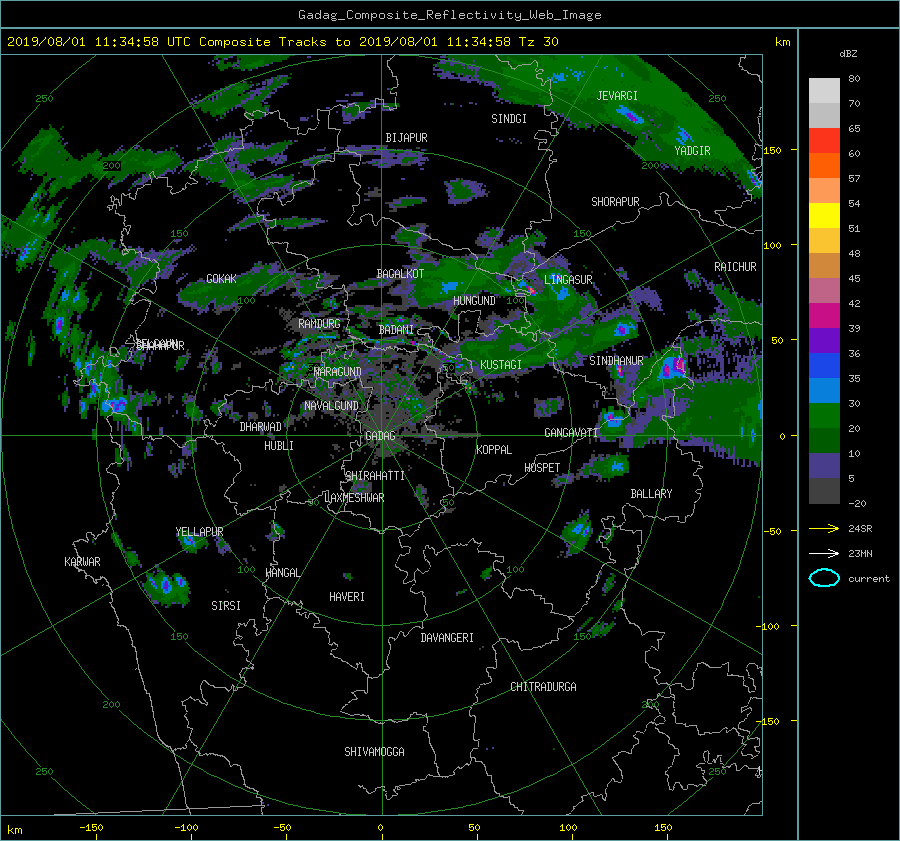Click the yellow 24SR arrow legend icon
The width and height of the screenshot is (900, 841).
(x=824, y=528)
